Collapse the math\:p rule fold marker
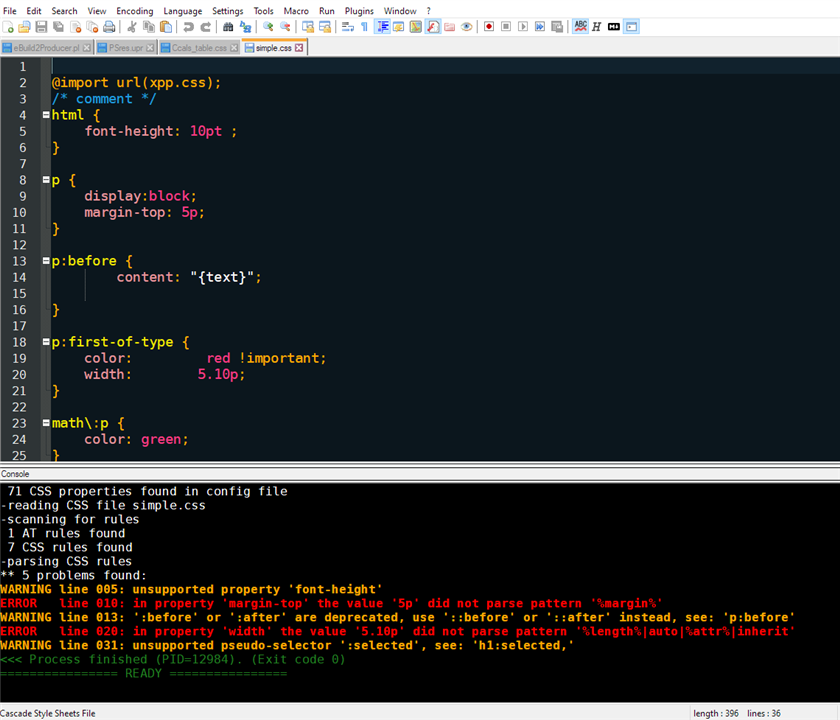This screenshot has width=840, height=720. pyautogui.click(x=46, y=423)
